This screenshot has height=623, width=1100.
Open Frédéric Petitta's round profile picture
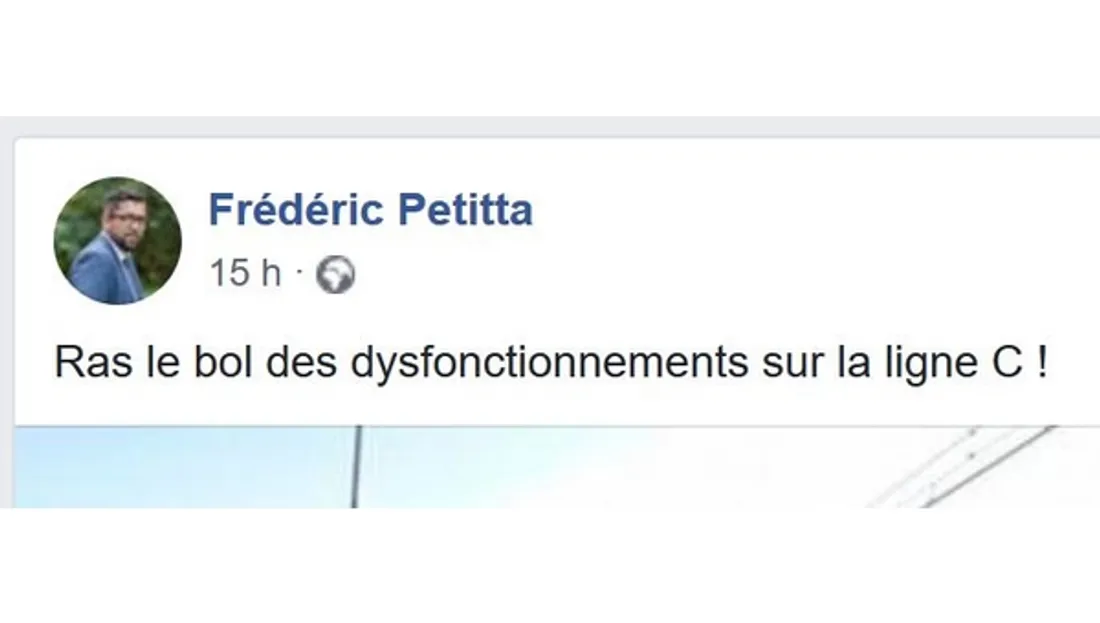pyautogui.click(x=117, y=240)
